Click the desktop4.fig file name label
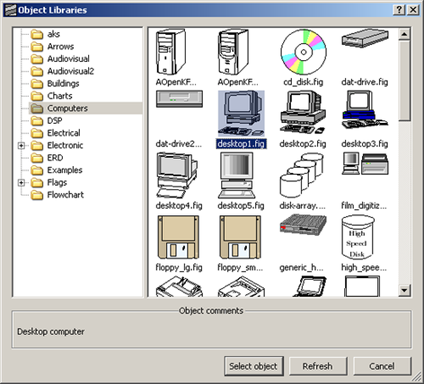Viewport: 424px width, 384px height. click(x=179, y=205)
